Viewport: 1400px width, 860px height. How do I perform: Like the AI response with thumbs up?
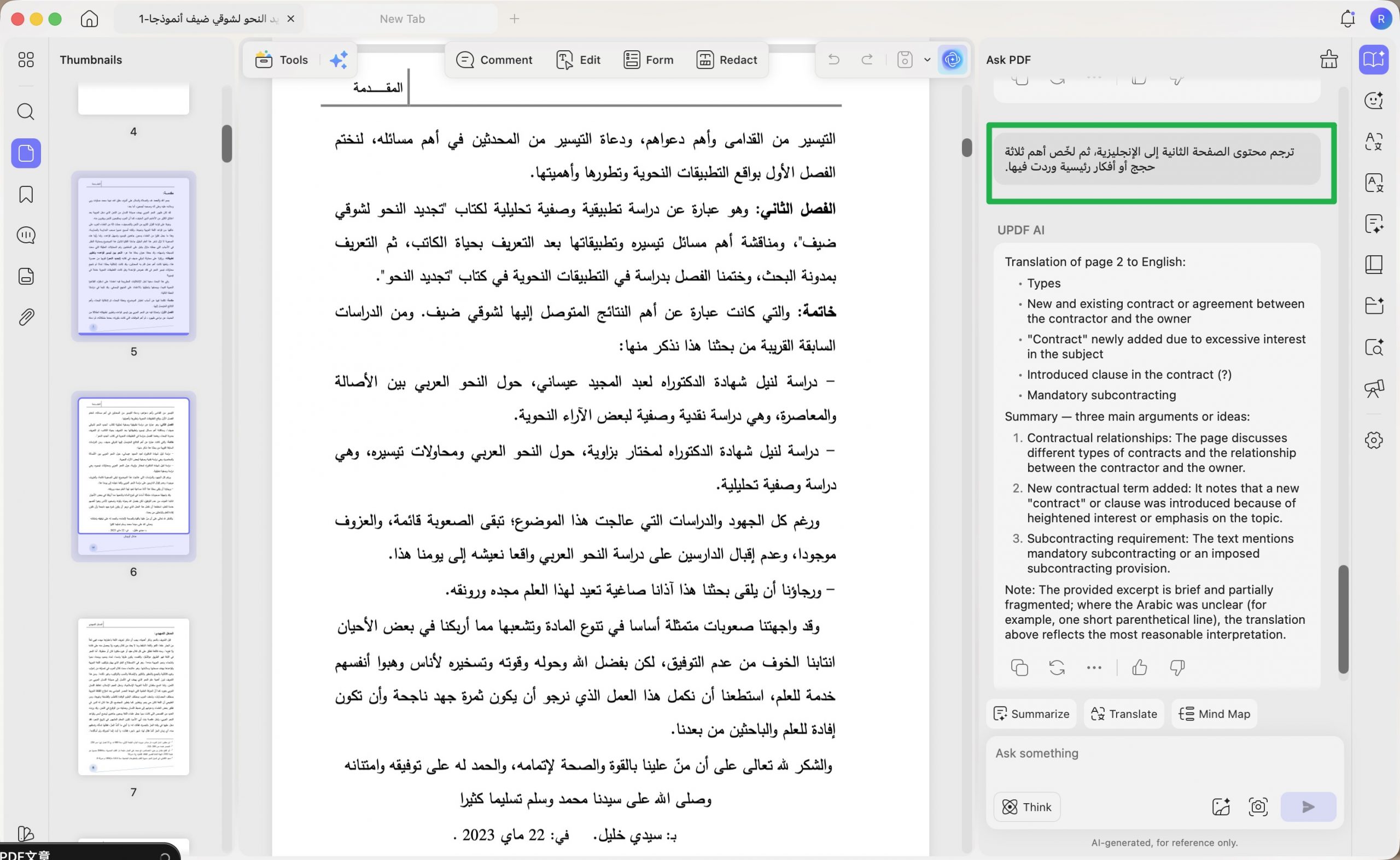click(x=1140, y=667)
